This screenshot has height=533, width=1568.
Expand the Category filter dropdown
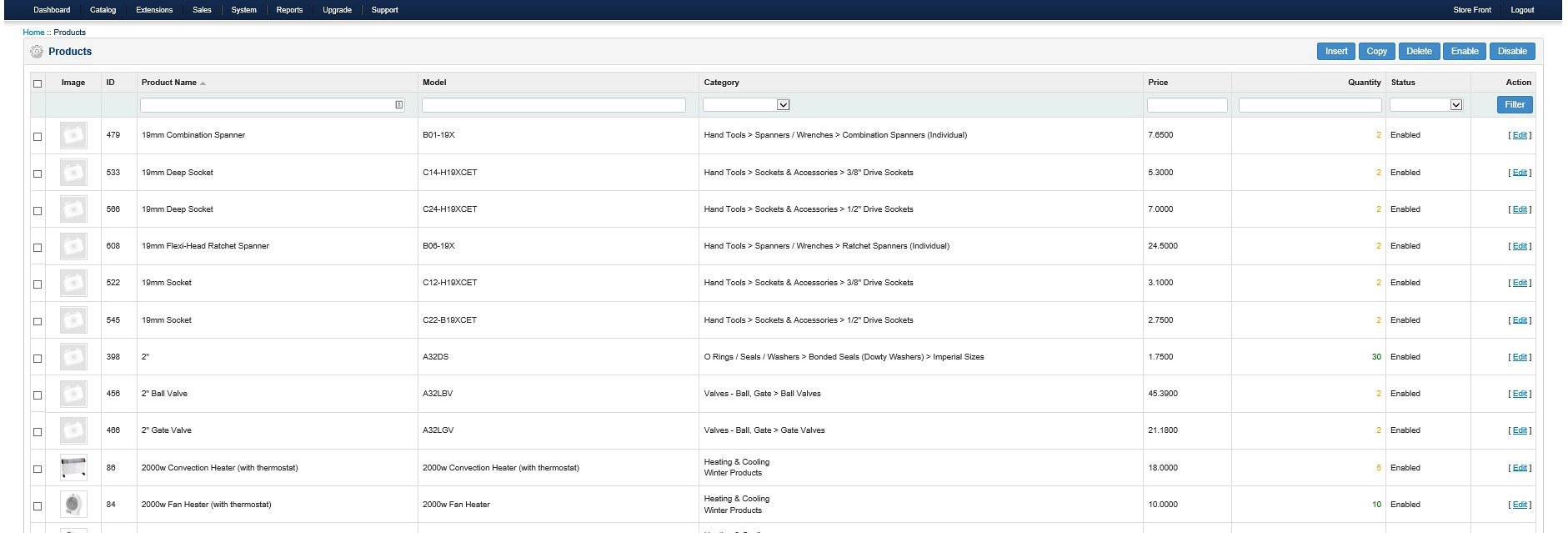pyautogui.click(x=783, y=105)
